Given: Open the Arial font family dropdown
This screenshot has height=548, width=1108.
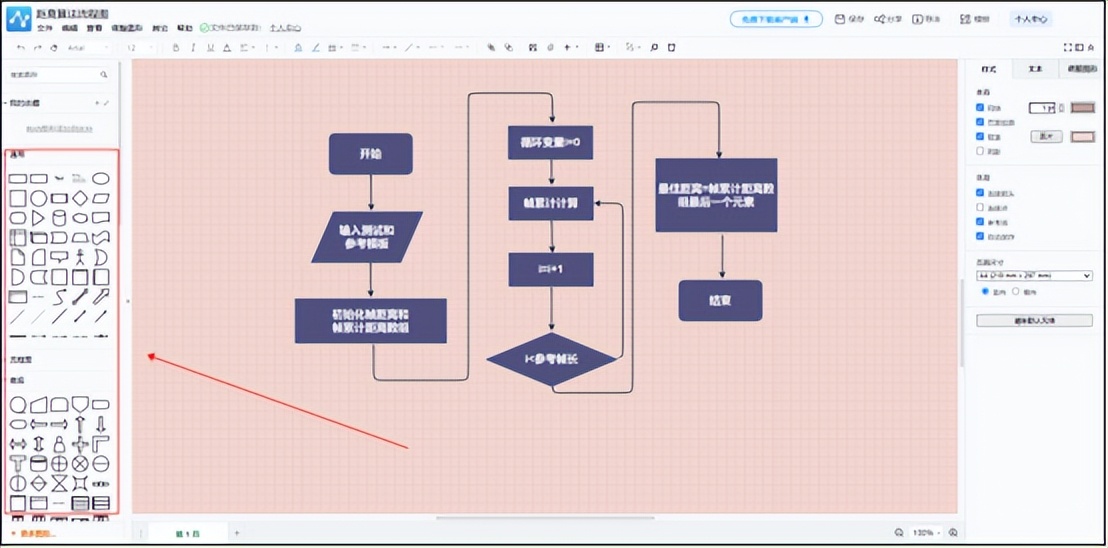Looking at the screenshot, I should [x=88, y=48].
